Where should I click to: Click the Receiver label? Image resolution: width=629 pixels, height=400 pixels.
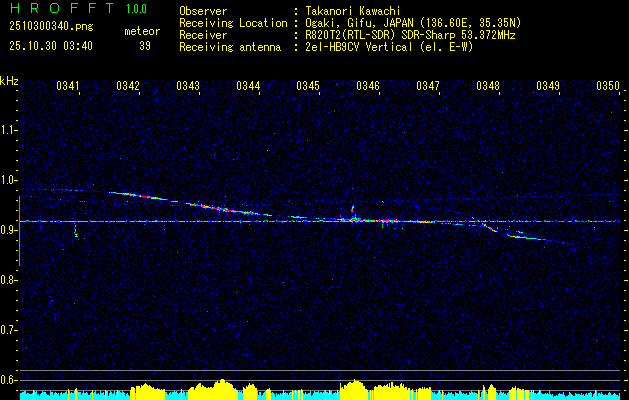[x=203, y=35]
